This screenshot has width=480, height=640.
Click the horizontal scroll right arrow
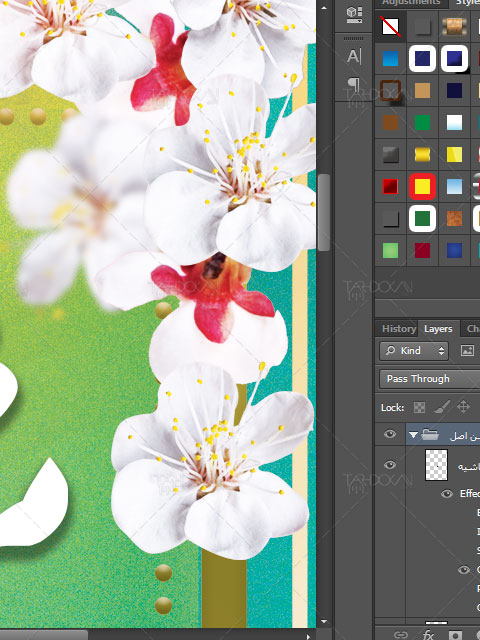coord(309,636)
